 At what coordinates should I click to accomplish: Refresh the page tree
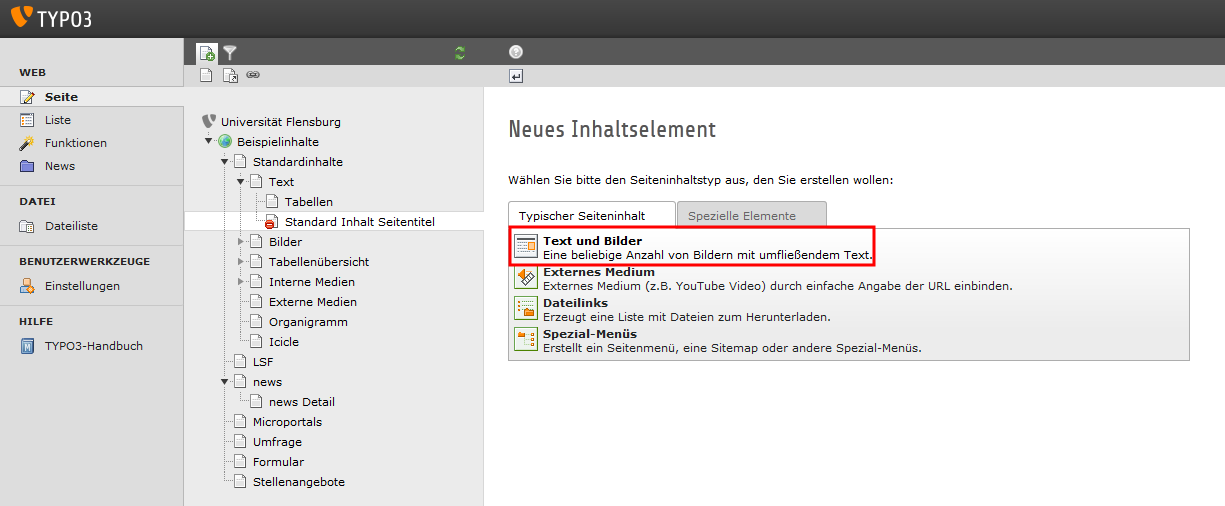460,53
